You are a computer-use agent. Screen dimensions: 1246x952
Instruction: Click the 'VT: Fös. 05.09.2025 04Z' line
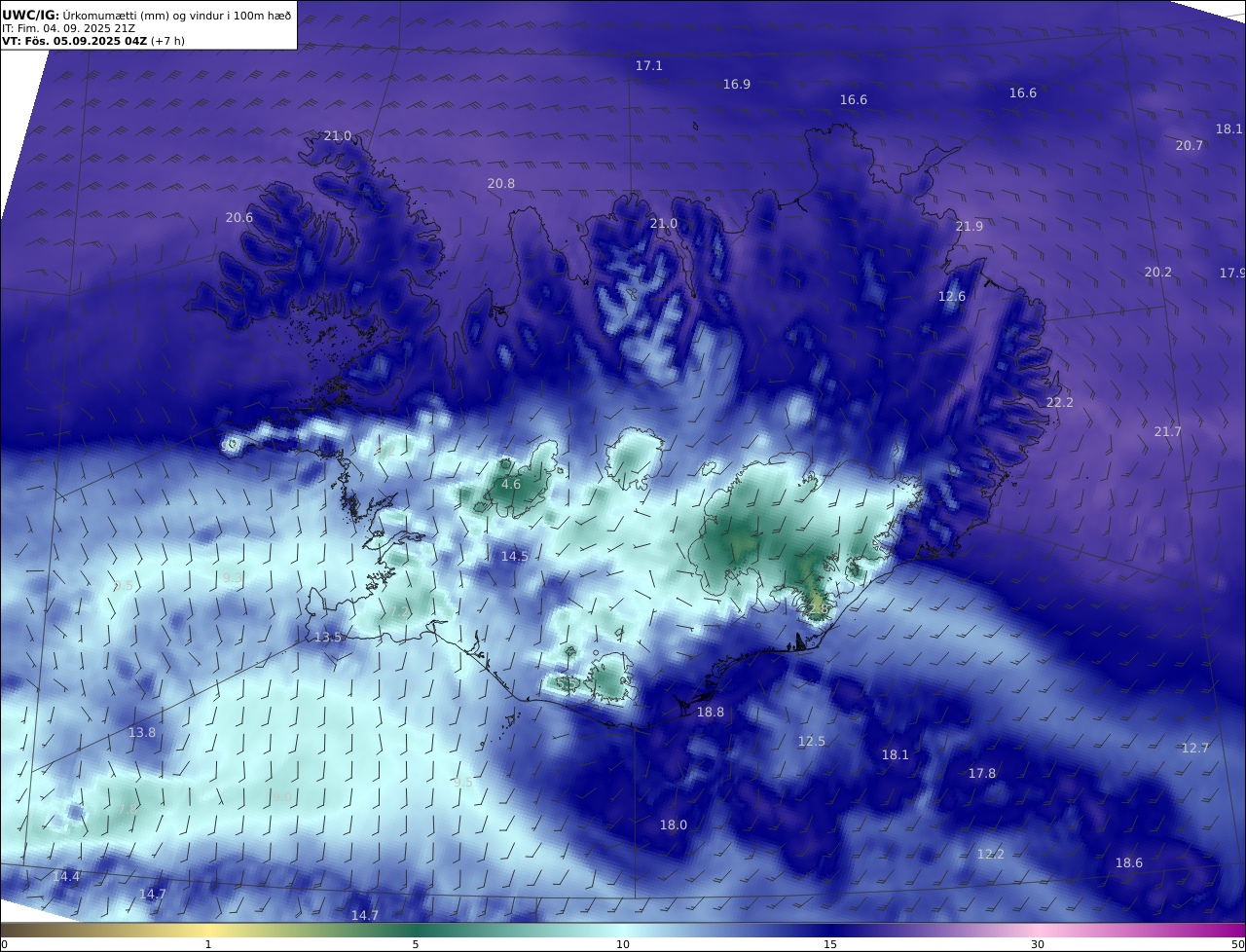click(74, 41)
